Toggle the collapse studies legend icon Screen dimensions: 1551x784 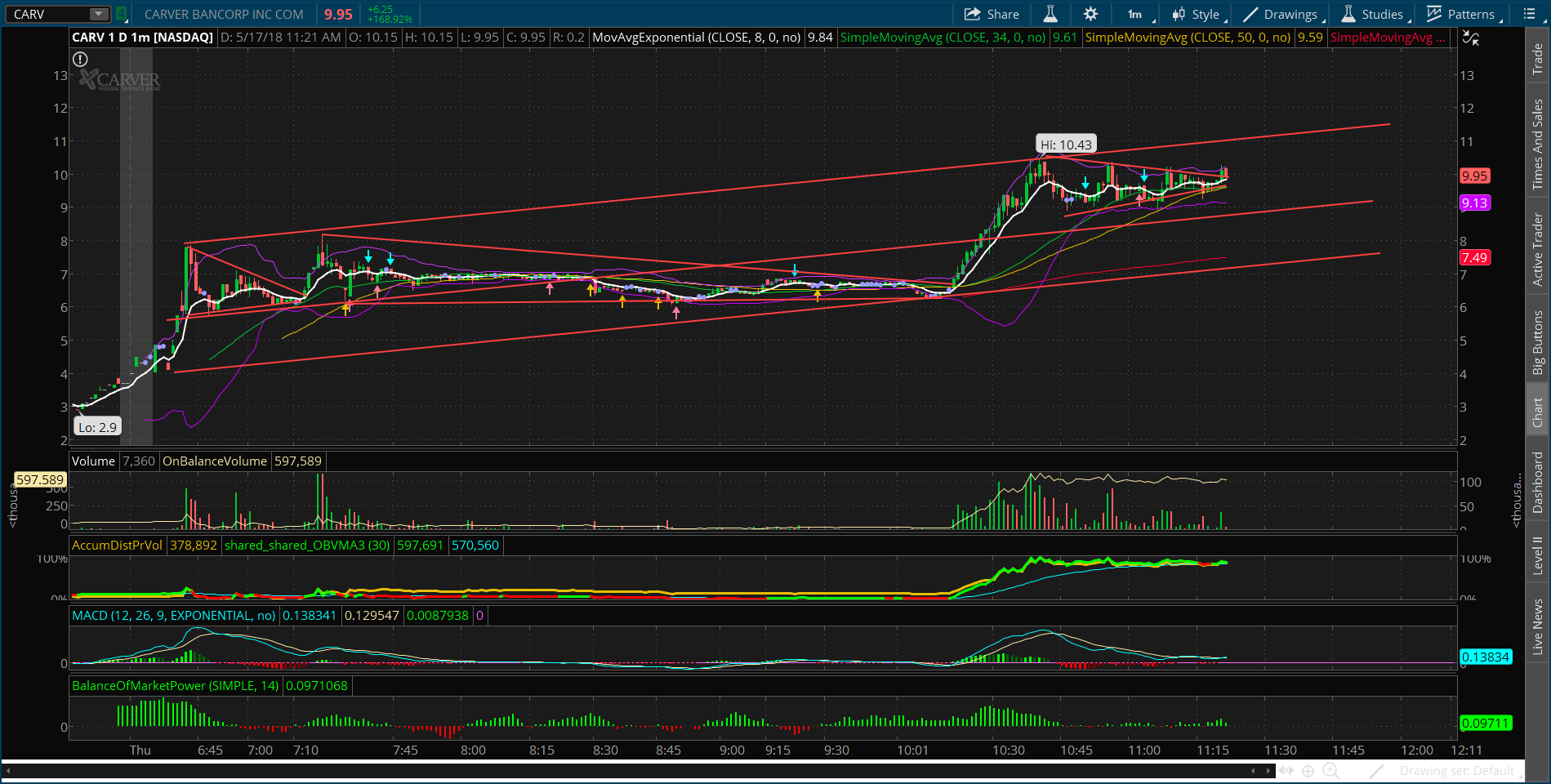coord(1470,38)
